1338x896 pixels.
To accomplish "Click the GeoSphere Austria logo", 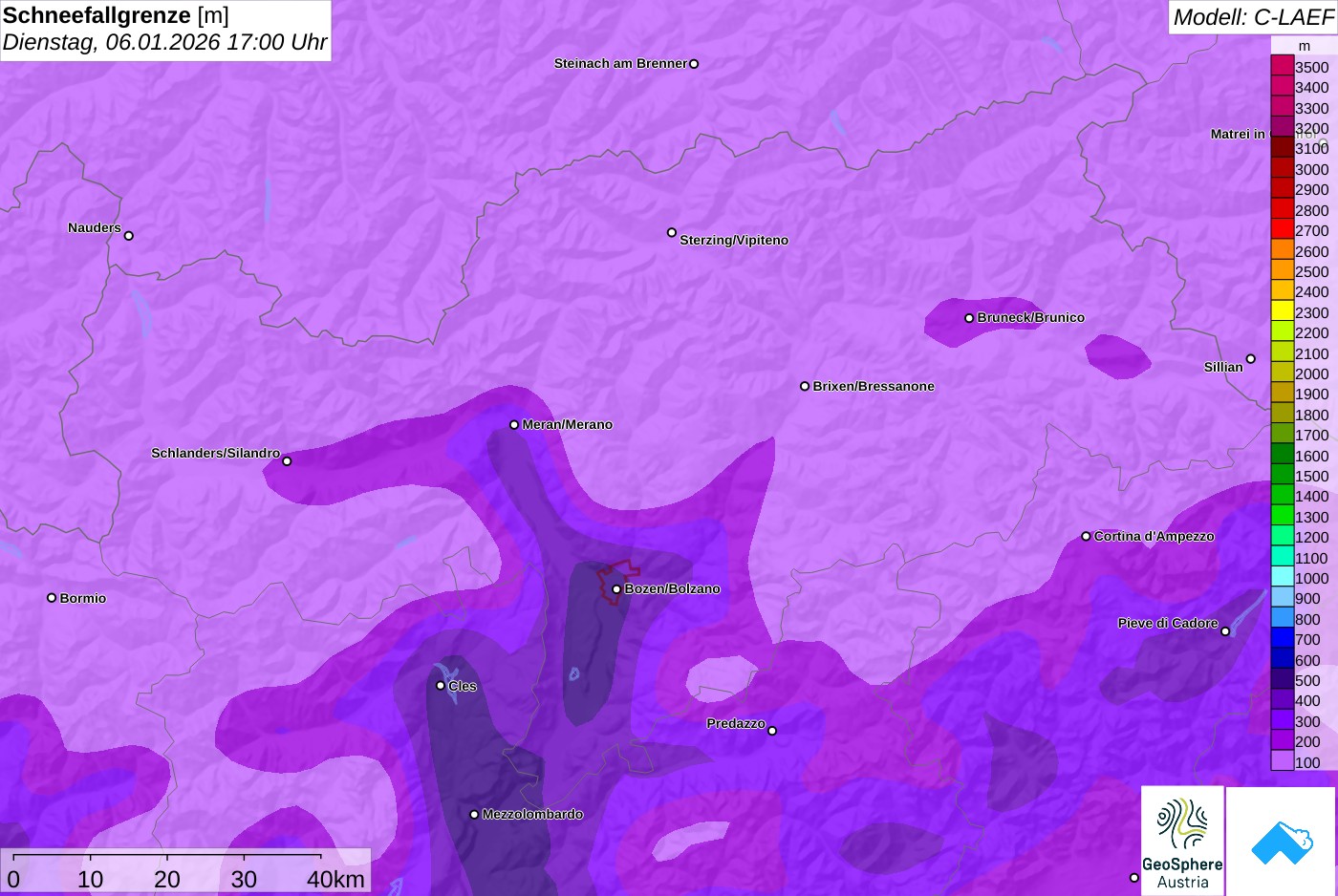I will click(x=1182, y=841).
